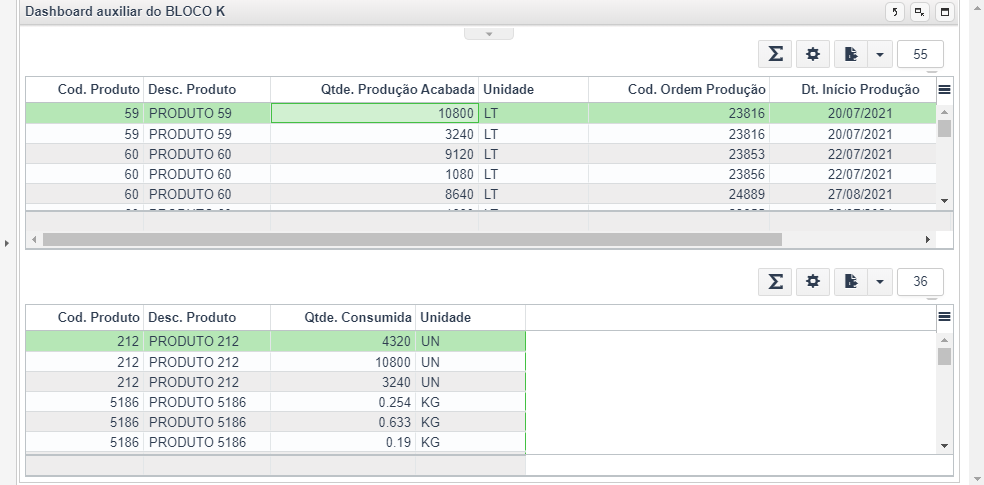
Task: Click upper grid horizontal scrollbar right arrow
Action: click(928, 240)
